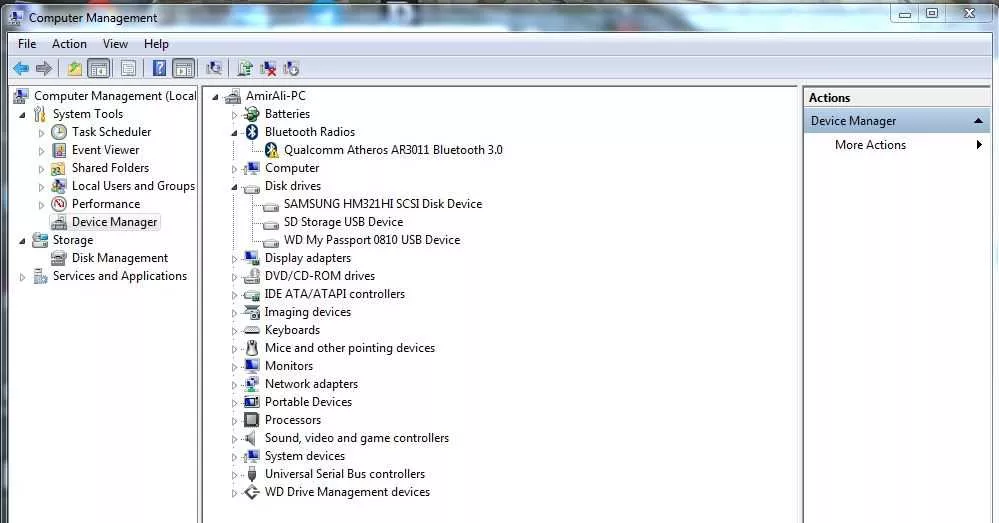The width and height of the screenshot is (999, 523).
Task: Click the Back arrow toolbar icon
Action: tap(21, 68)
